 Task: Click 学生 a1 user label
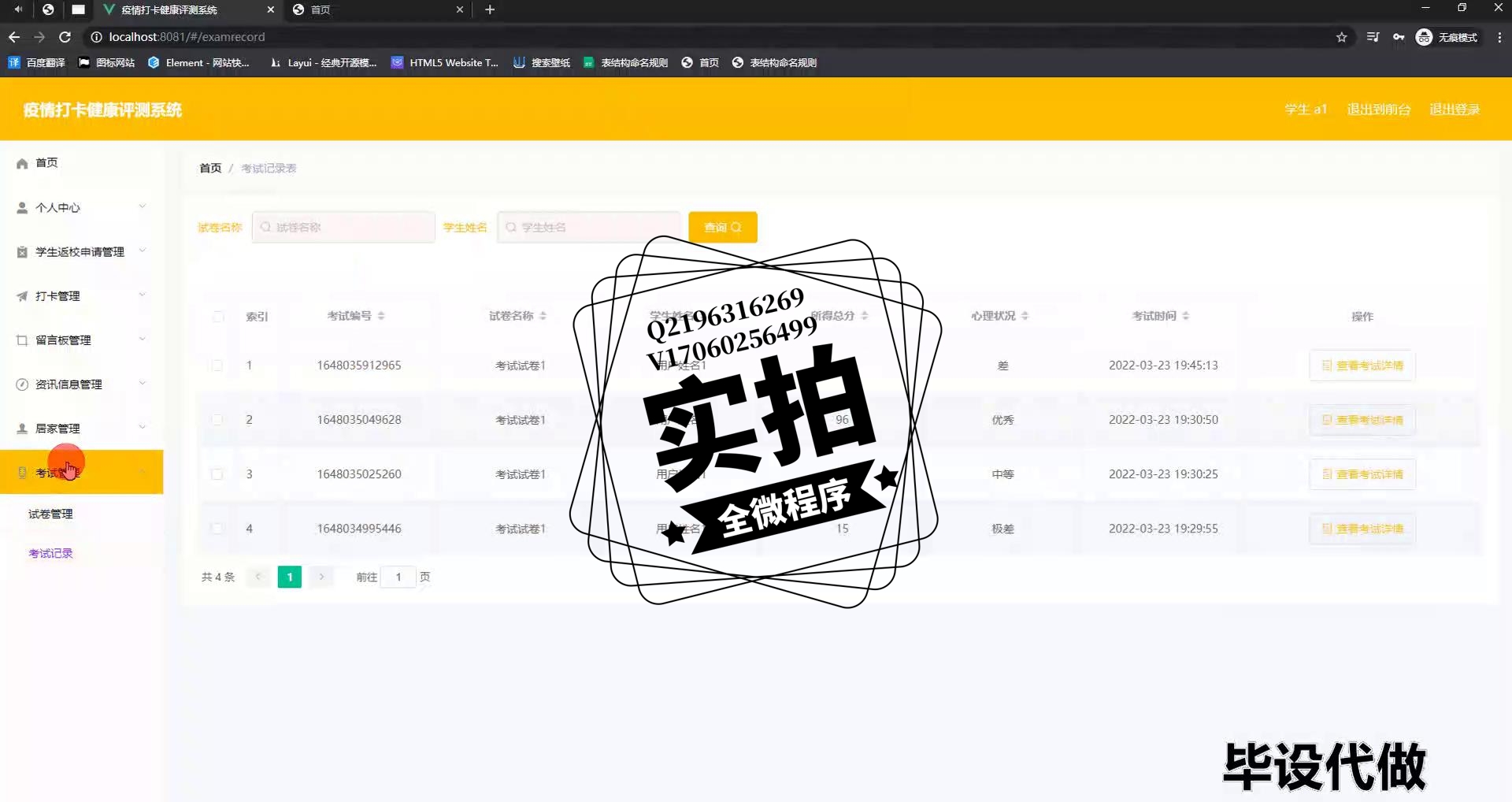tap(1306, 110)
